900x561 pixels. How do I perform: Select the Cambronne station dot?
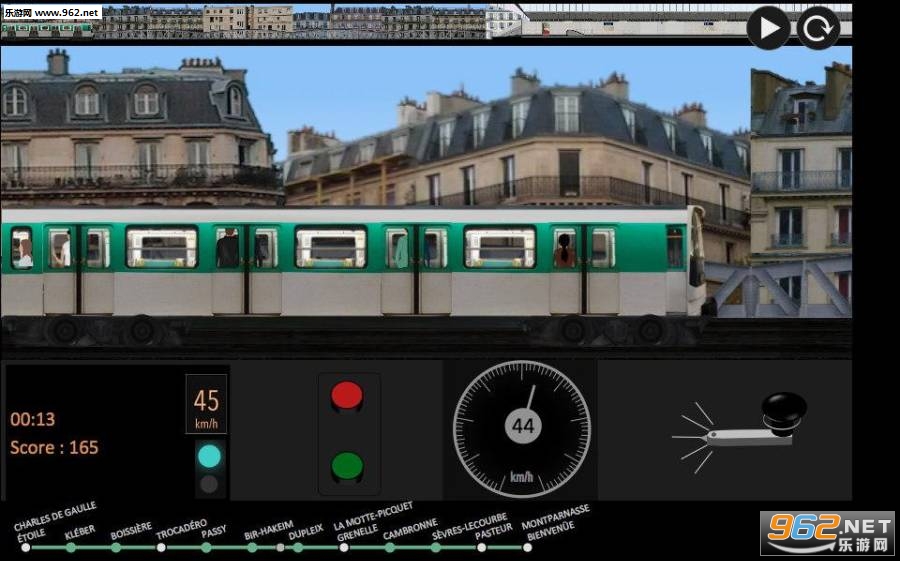click(x=390, y=547)
